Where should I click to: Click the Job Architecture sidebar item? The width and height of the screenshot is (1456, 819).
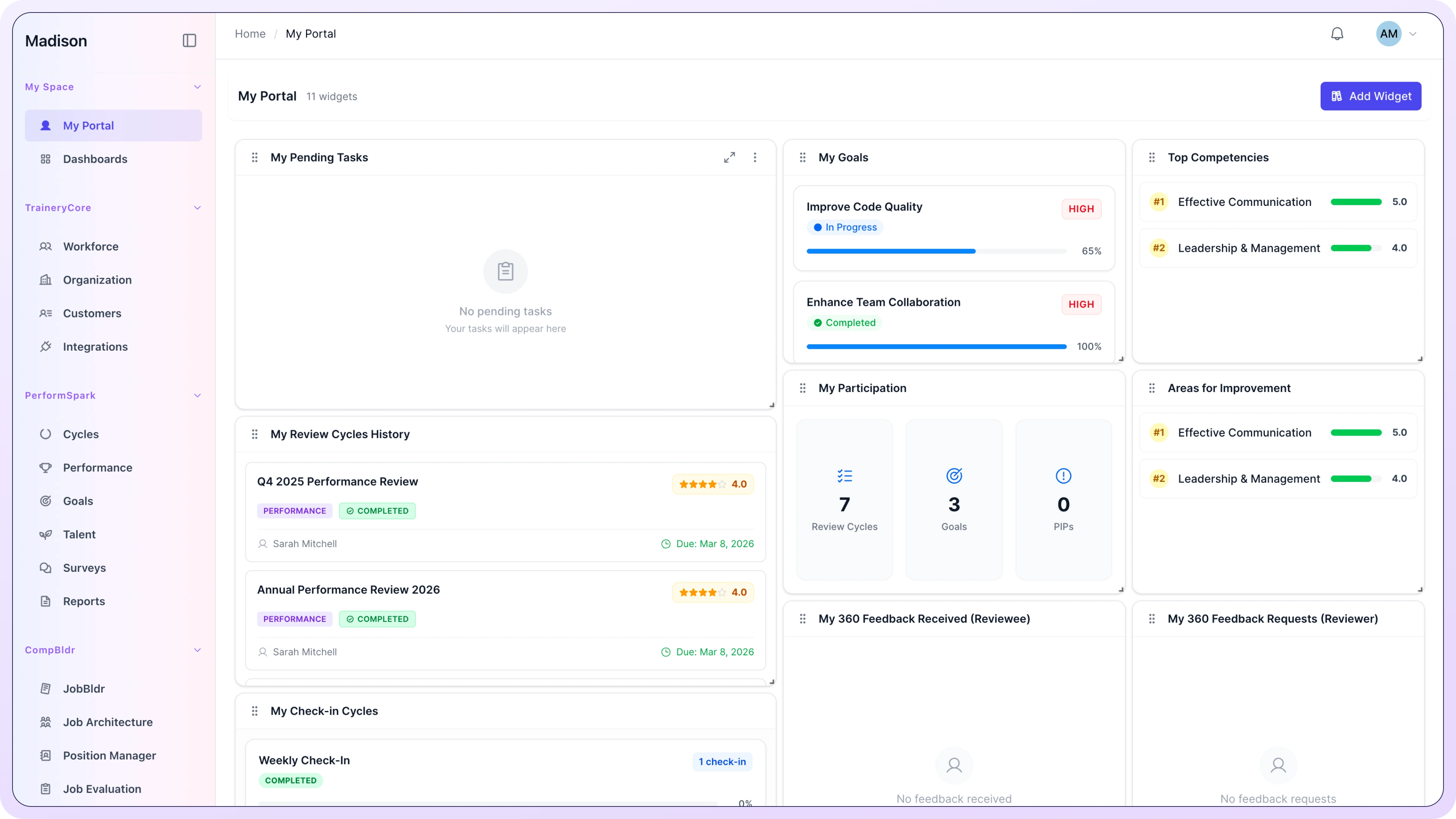click(107, 722)
